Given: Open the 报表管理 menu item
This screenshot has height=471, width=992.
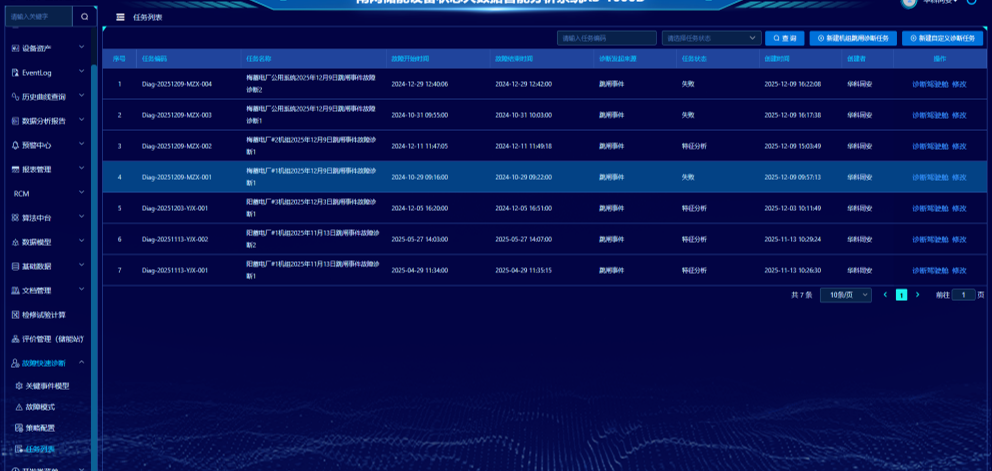Looking at the screenshot, I should tap(37, 170).
